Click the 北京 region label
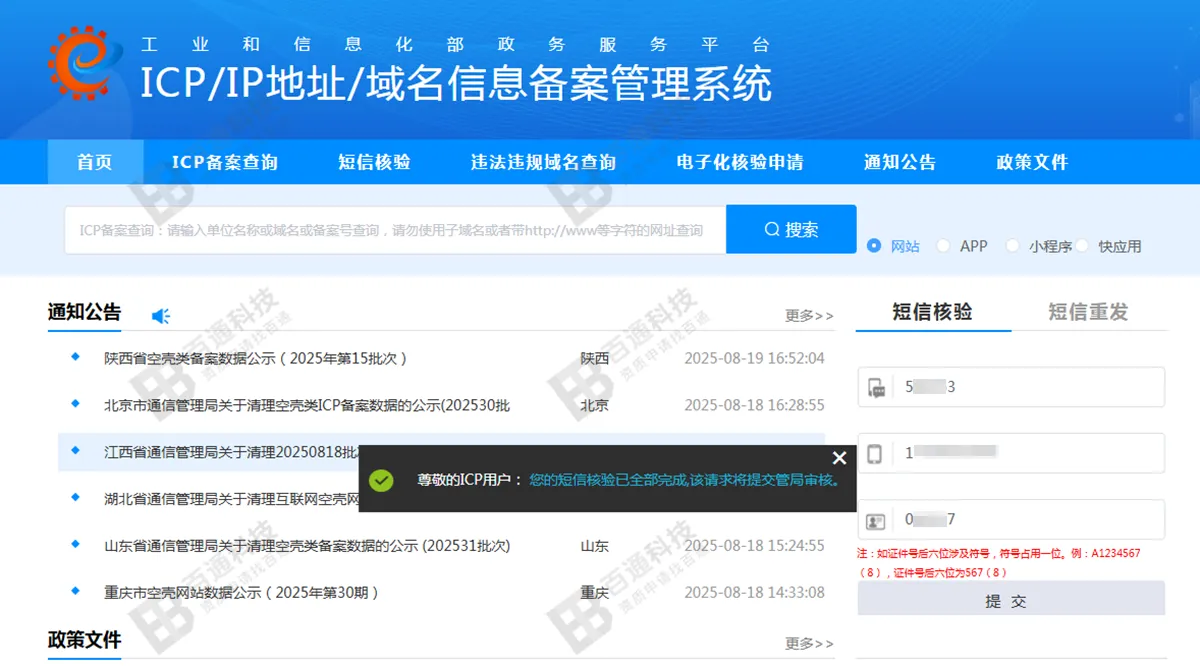Viewport: 1200px width, 666px height. point(595,405)
